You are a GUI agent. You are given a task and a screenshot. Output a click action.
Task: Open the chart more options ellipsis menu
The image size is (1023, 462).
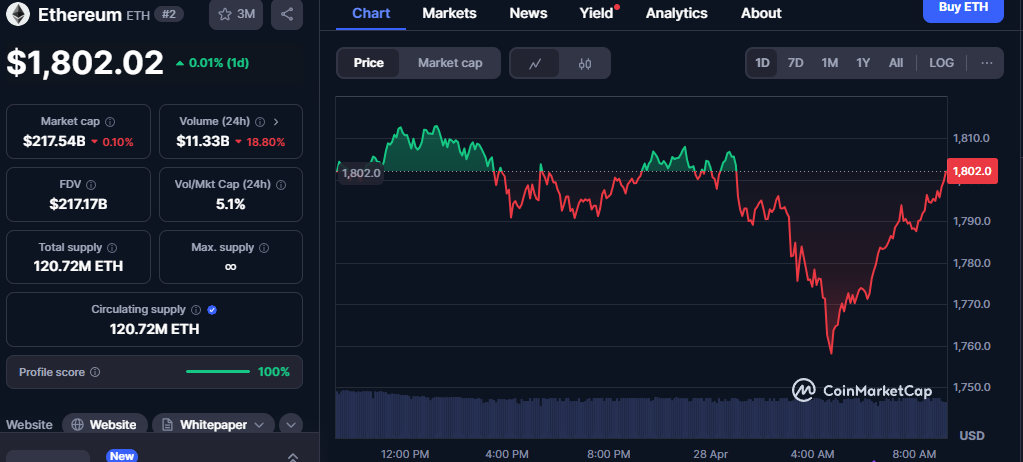click(986, 63)
